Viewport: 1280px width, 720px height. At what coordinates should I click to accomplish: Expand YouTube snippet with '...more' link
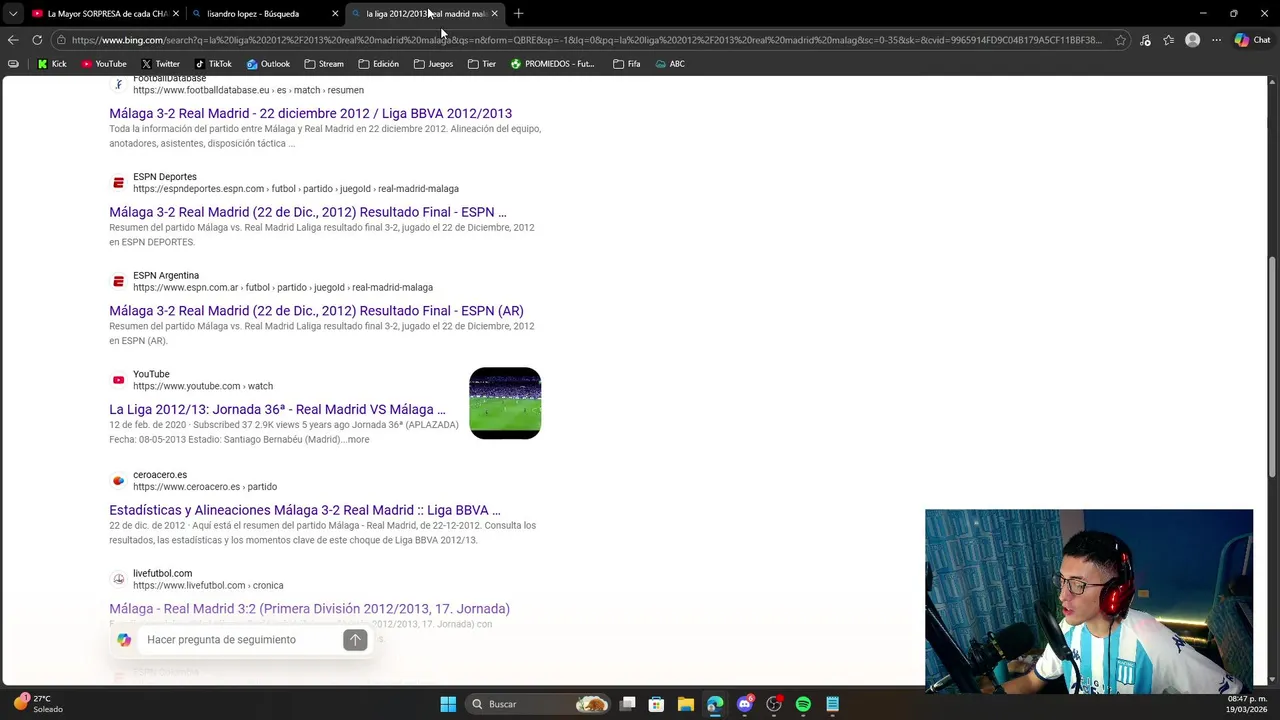pos(357,439)
